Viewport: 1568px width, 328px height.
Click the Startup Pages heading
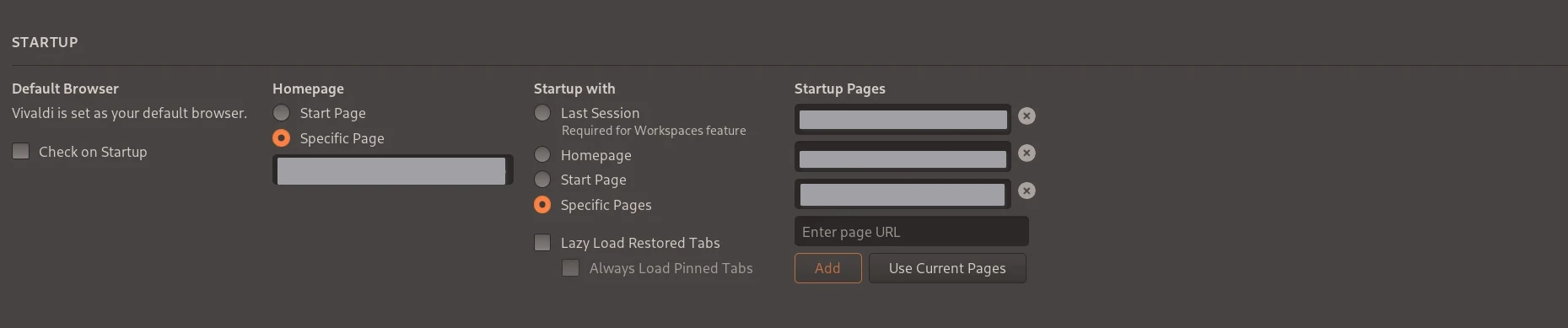840,89
